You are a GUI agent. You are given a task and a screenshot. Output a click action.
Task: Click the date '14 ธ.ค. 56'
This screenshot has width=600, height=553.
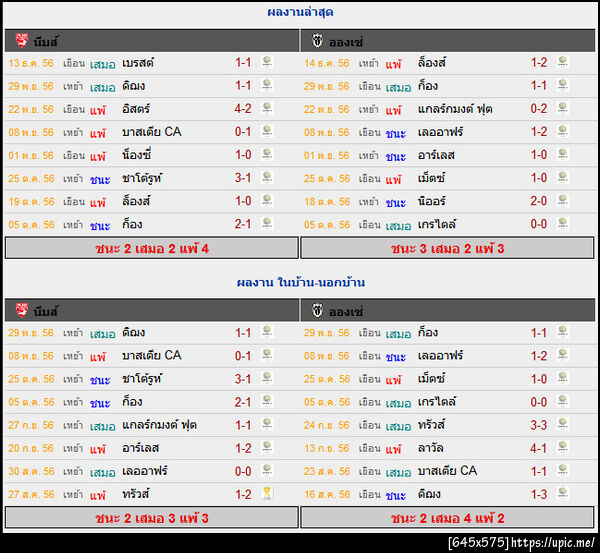click(326, 63)
